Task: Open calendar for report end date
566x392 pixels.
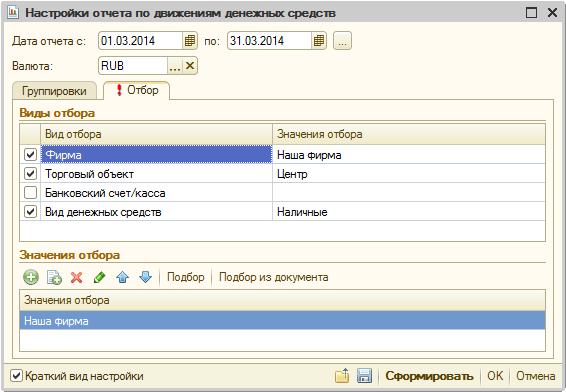Action: (319, 41)
